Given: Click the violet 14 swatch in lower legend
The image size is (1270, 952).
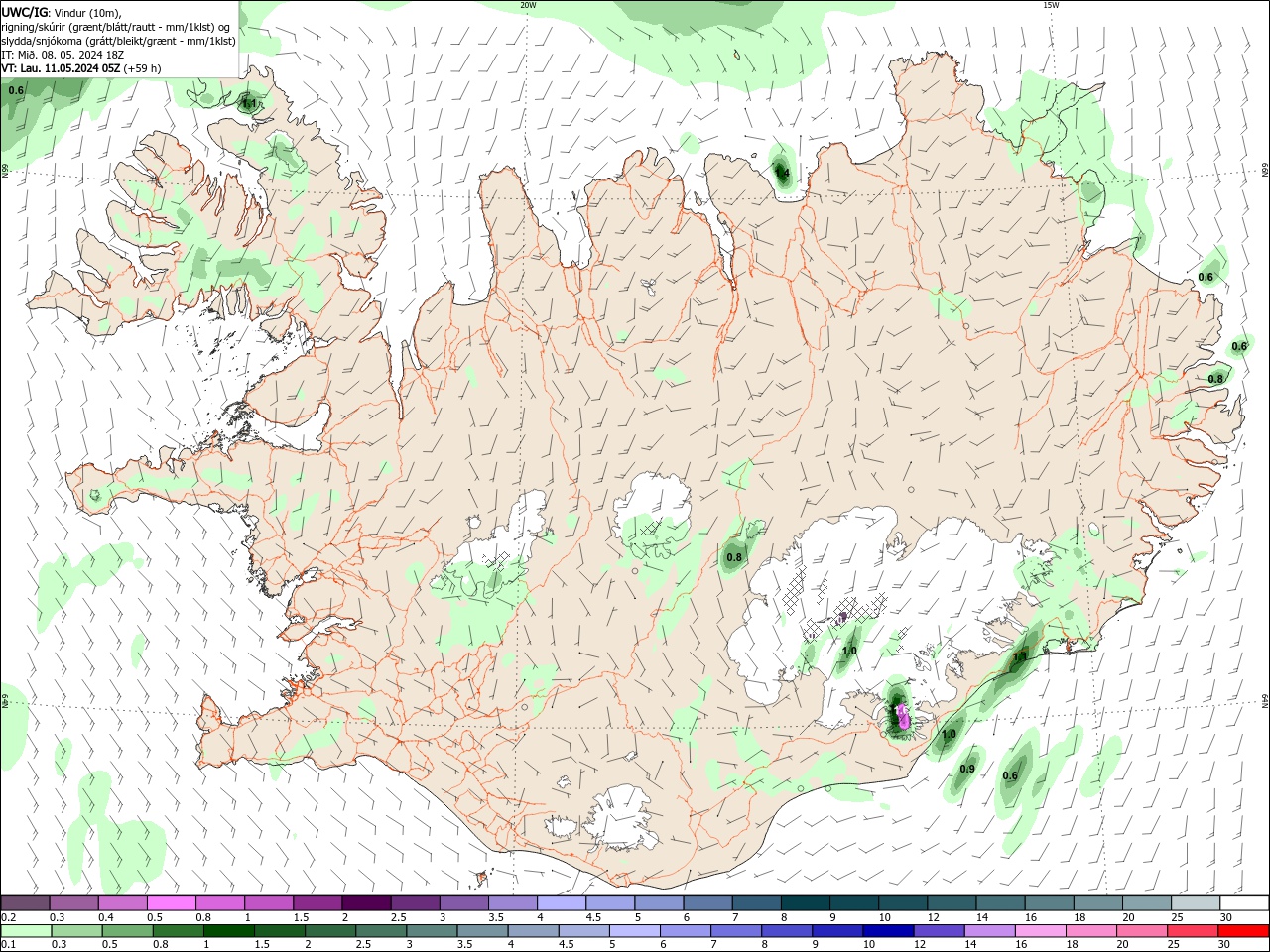Looking at the screenshot, I should [x=989, y=931].
